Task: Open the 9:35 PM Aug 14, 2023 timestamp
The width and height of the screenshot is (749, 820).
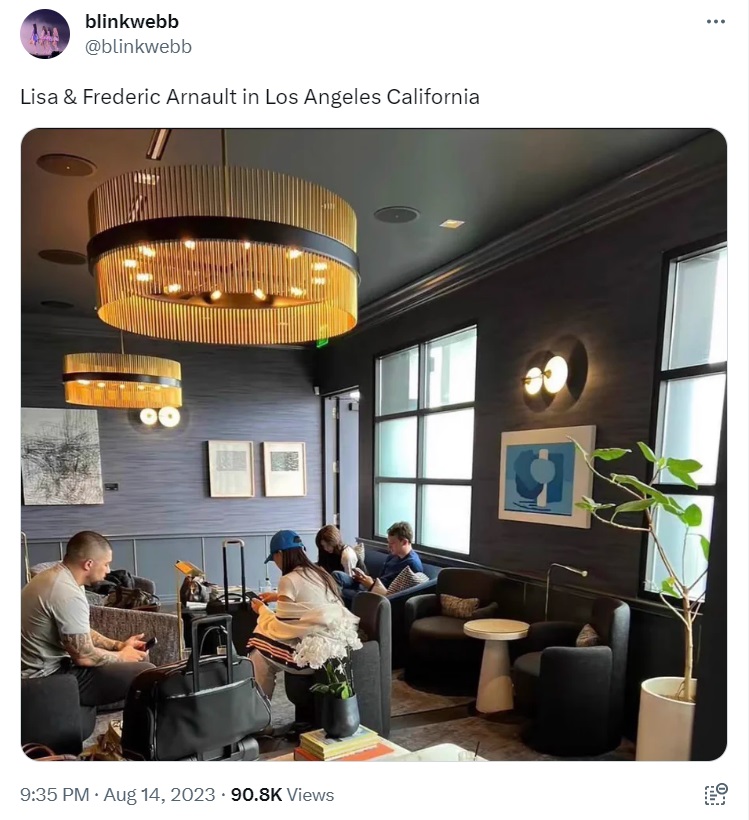Action: click(x=118, y=794)
